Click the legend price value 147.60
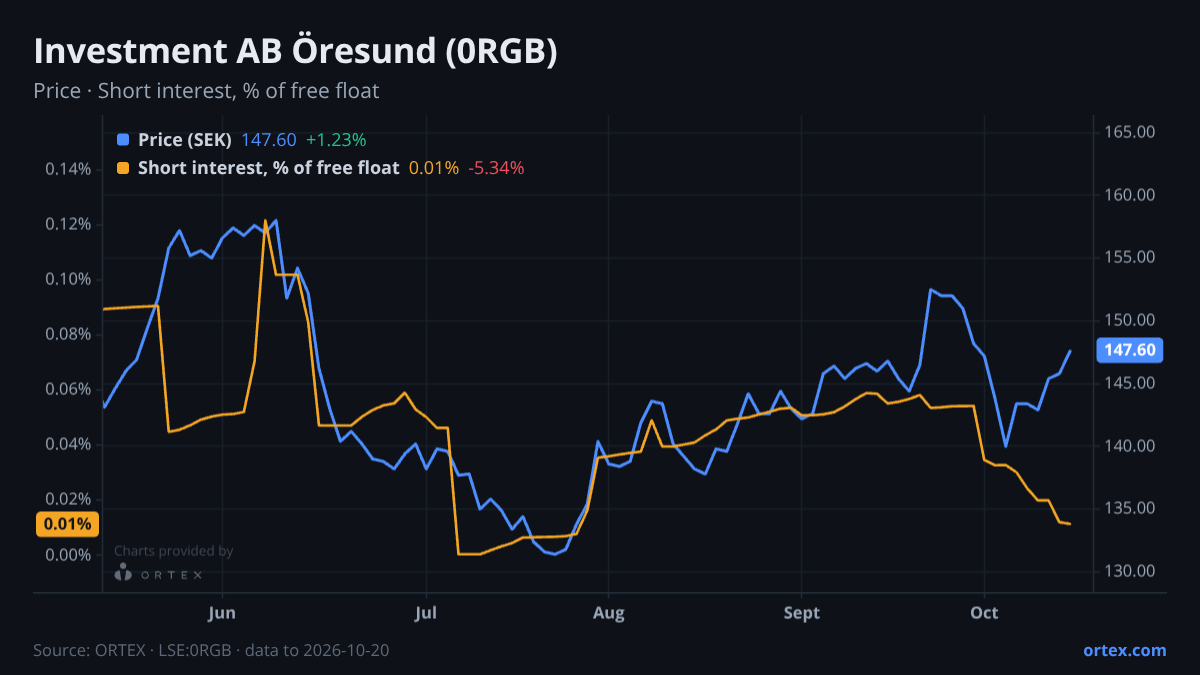Viewport: 1200px width, 675px height. click(x=268, y=140)
